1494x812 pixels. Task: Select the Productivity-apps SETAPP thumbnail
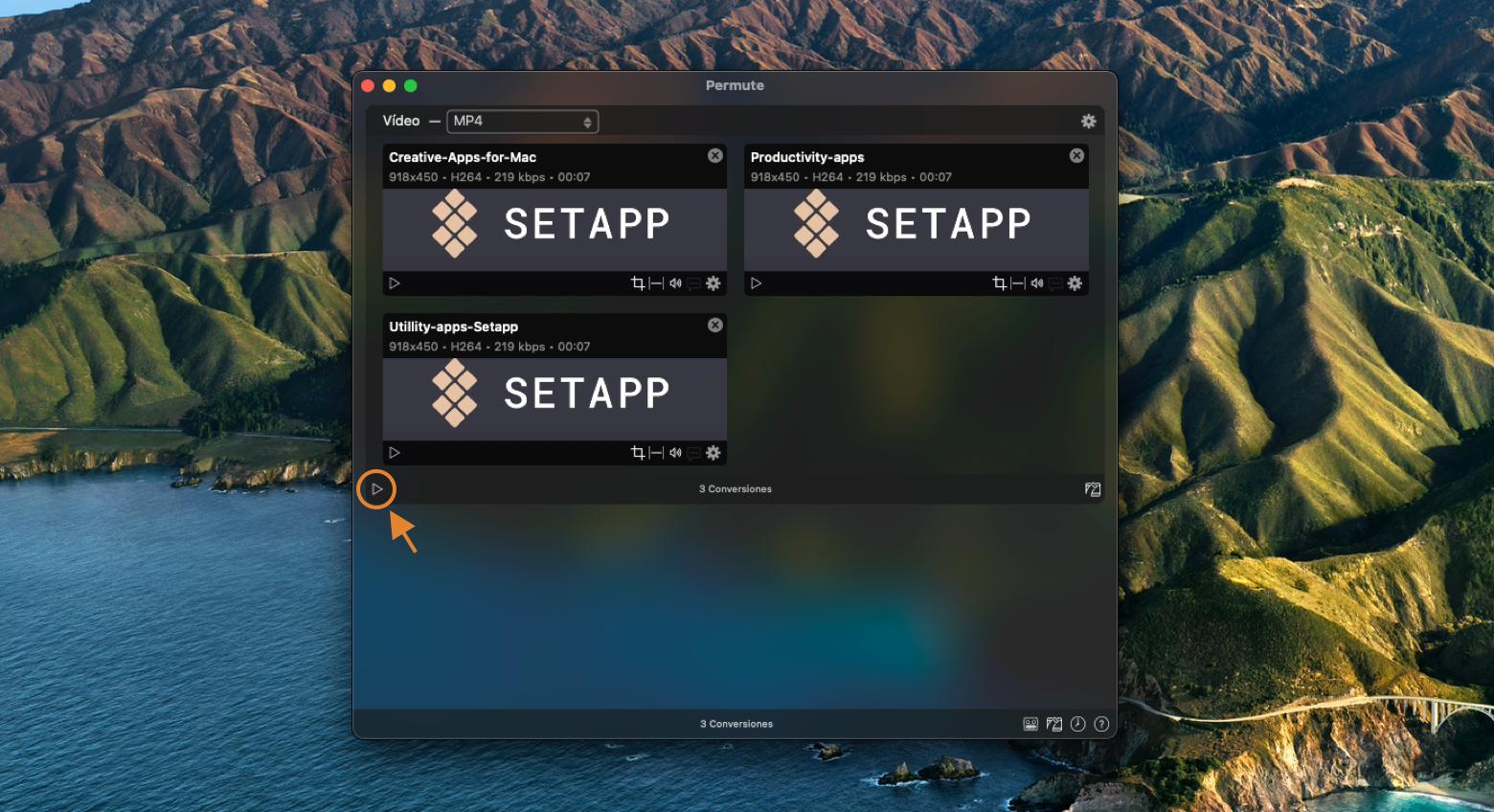(x=917, y=230)
